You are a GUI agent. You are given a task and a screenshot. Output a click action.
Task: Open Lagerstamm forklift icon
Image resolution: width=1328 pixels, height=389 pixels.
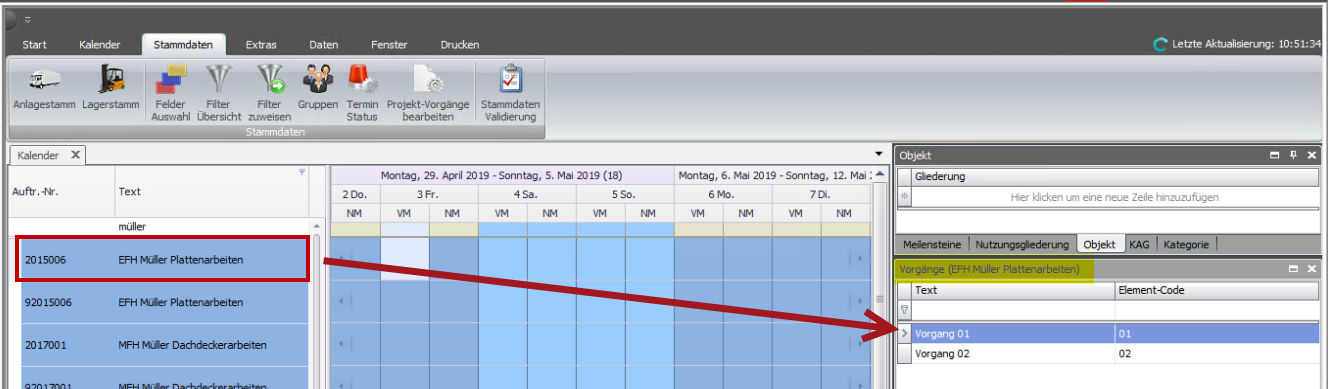(x=110, y=79)
